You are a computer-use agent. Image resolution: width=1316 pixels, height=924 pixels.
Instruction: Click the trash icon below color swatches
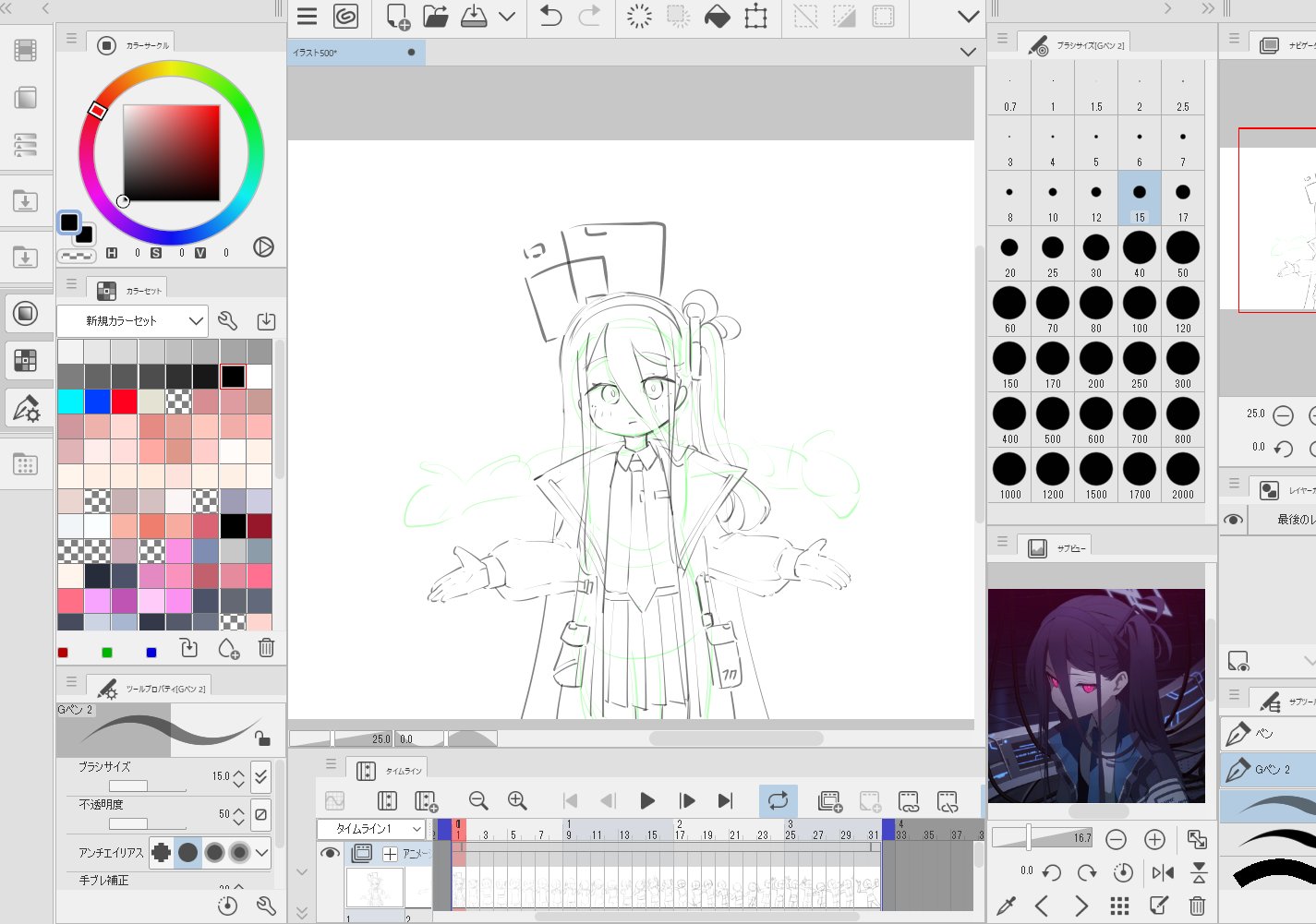(266, 648)
